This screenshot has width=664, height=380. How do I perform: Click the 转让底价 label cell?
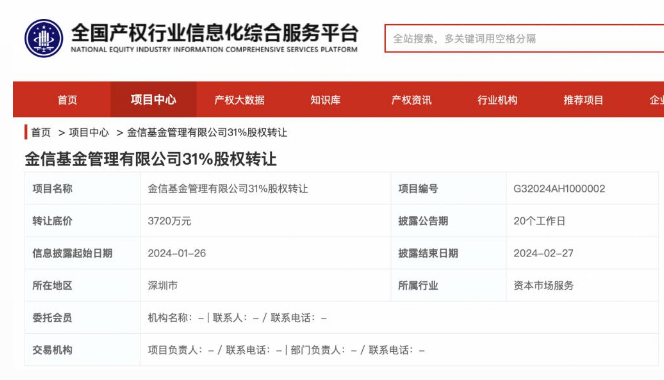(x=83, y=221)
